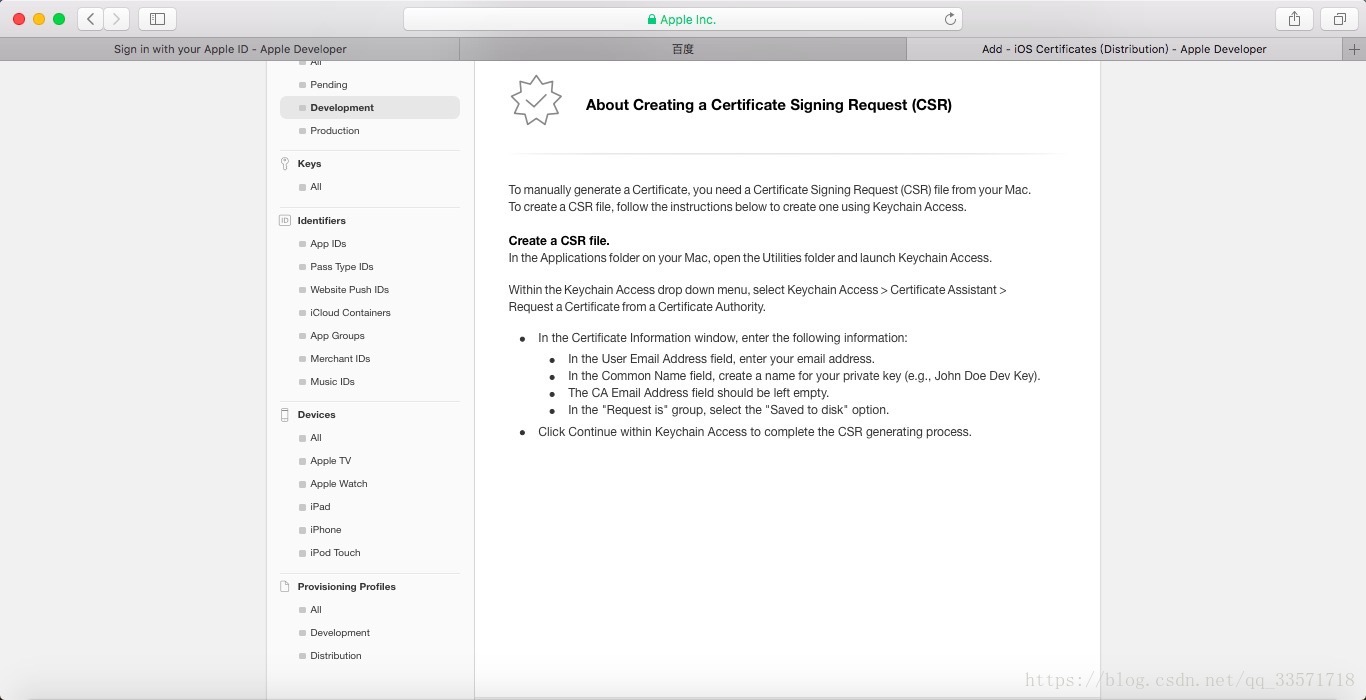Open Pass Type IDs

[342, 267]
